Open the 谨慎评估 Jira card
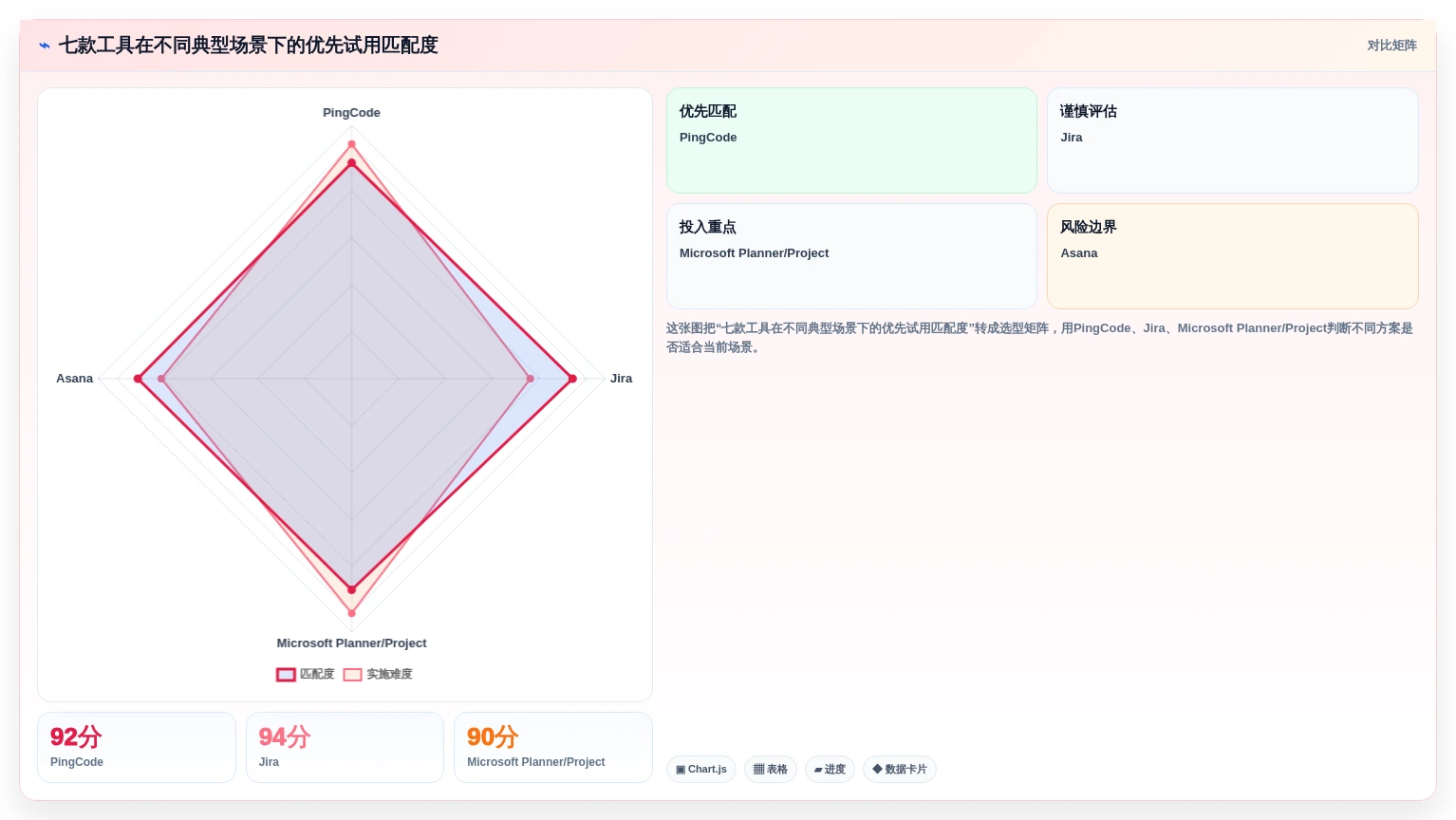 1233,140
